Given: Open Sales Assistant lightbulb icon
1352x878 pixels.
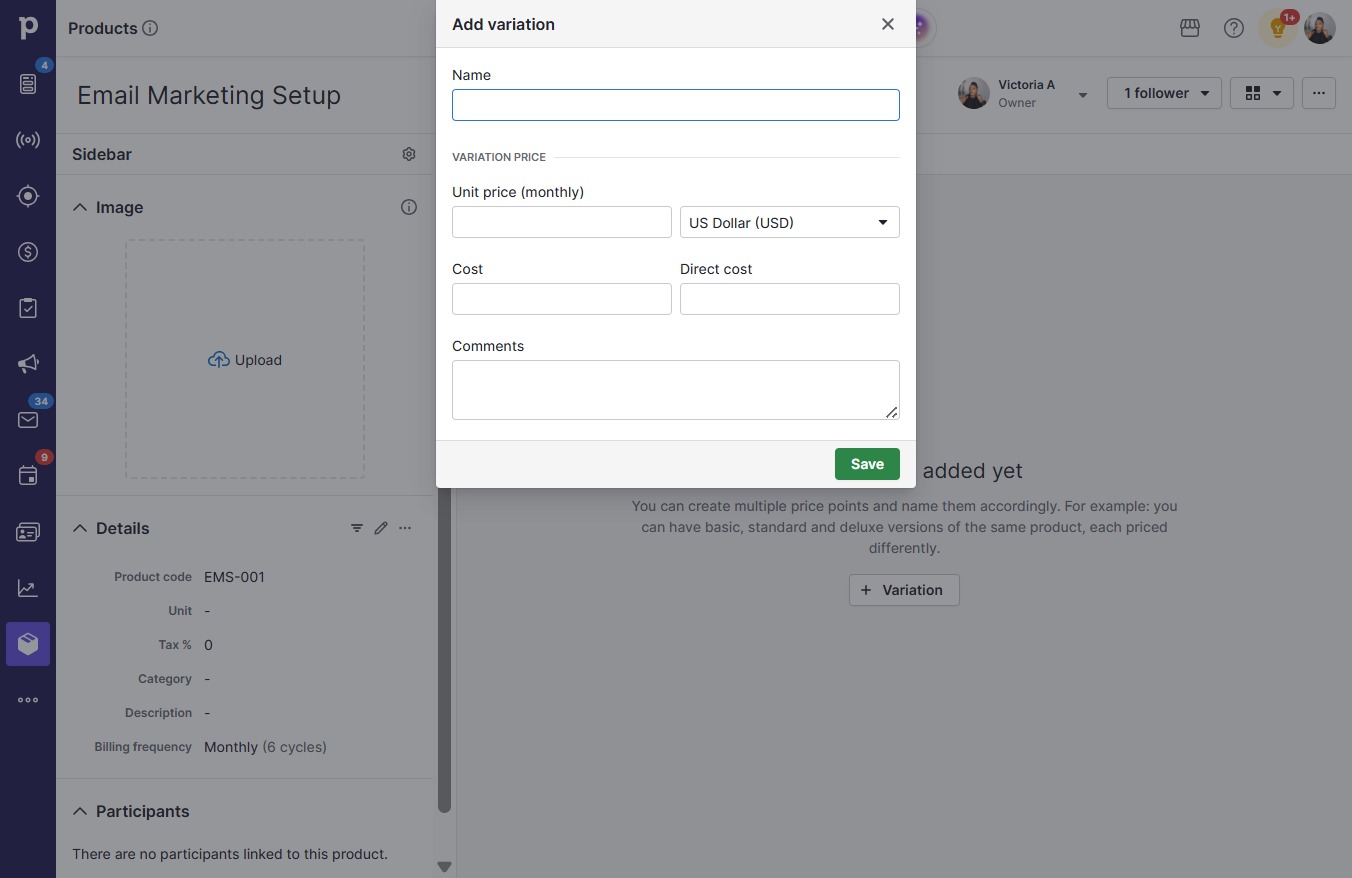Looking at the screenshot, I should 1277,28.
